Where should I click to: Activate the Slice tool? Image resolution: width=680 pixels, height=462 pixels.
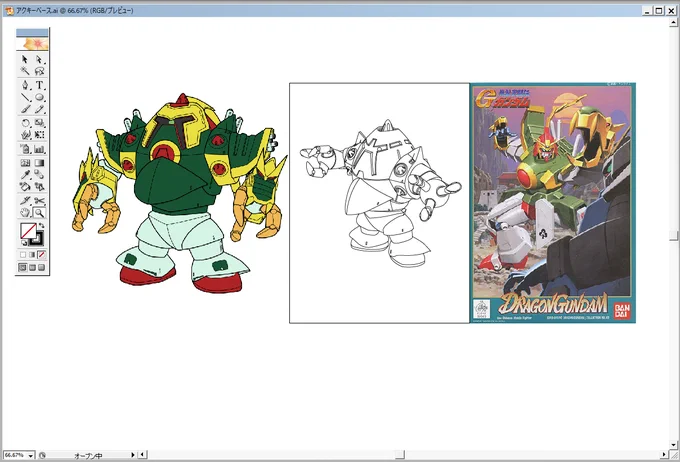coord(25,201)
